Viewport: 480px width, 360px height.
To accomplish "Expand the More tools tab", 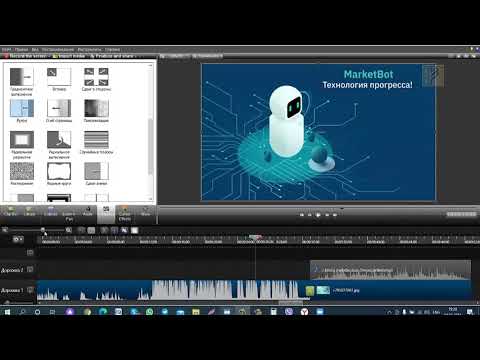I will pyautogui.click(x=145, y=212).
